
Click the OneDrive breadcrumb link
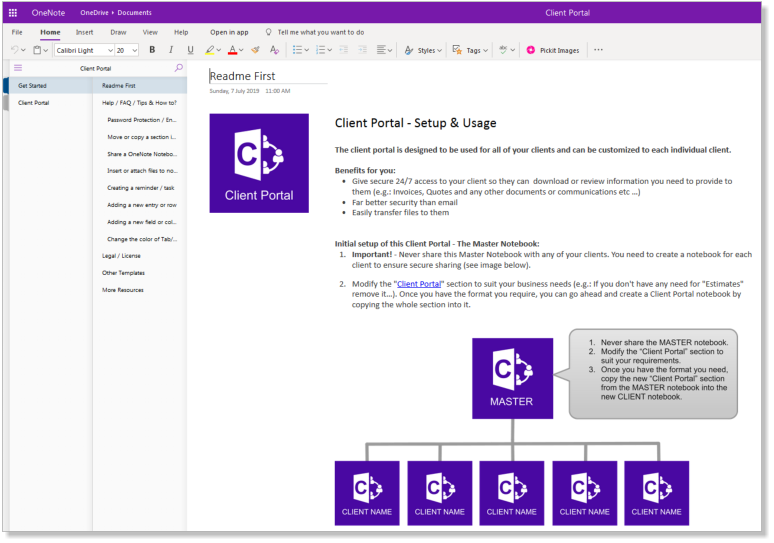coord(94,13)
